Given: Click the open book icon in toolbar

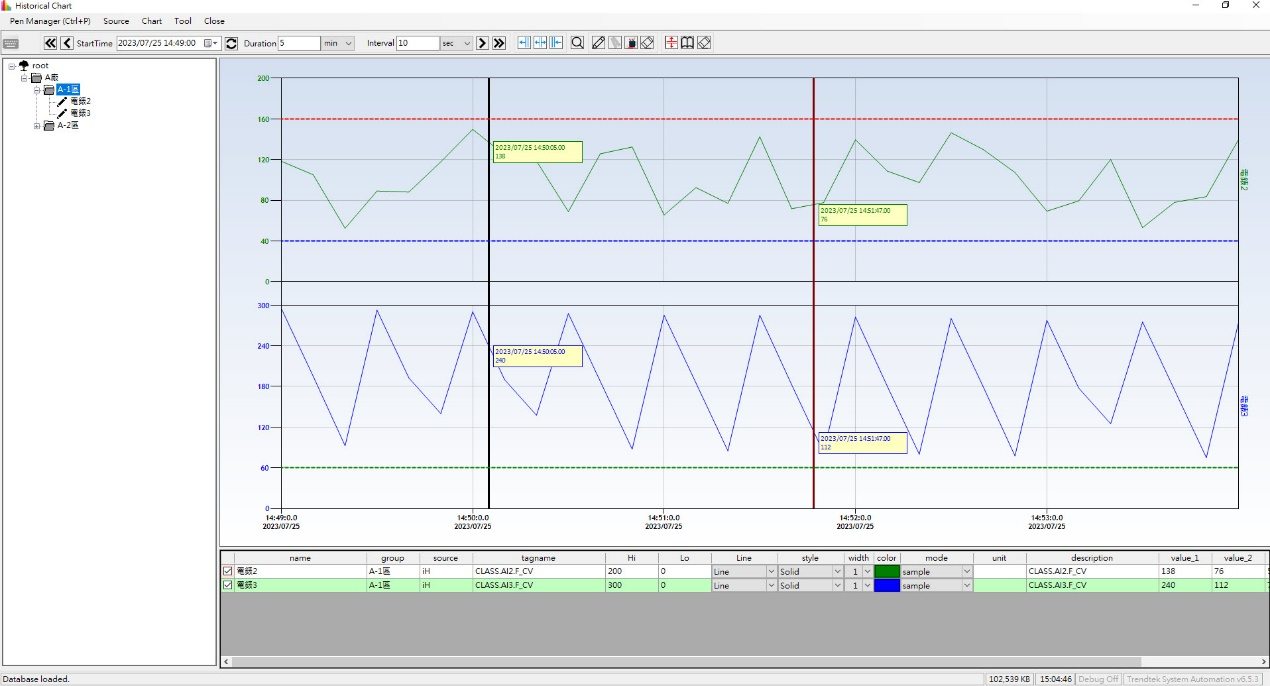Looking at the screenshot, I should click(x=687, y=43).
